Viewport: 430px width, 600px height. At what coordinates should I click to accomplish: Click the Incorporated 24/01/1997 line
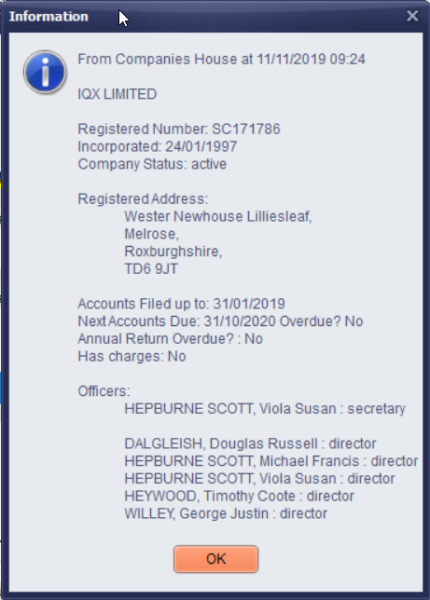tap(157, 147)
